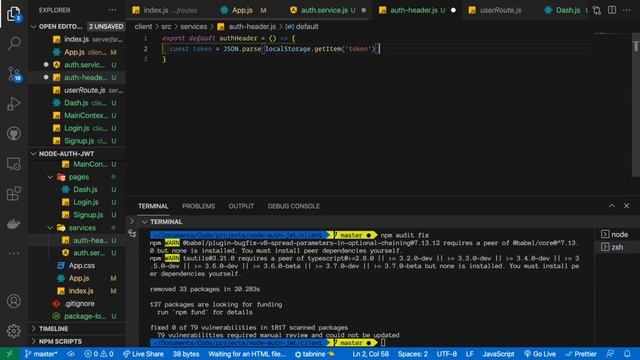The height and width of the screenshot is (360, 640).
Task: Start Live Share session
Action: click(x=143, y=354)
